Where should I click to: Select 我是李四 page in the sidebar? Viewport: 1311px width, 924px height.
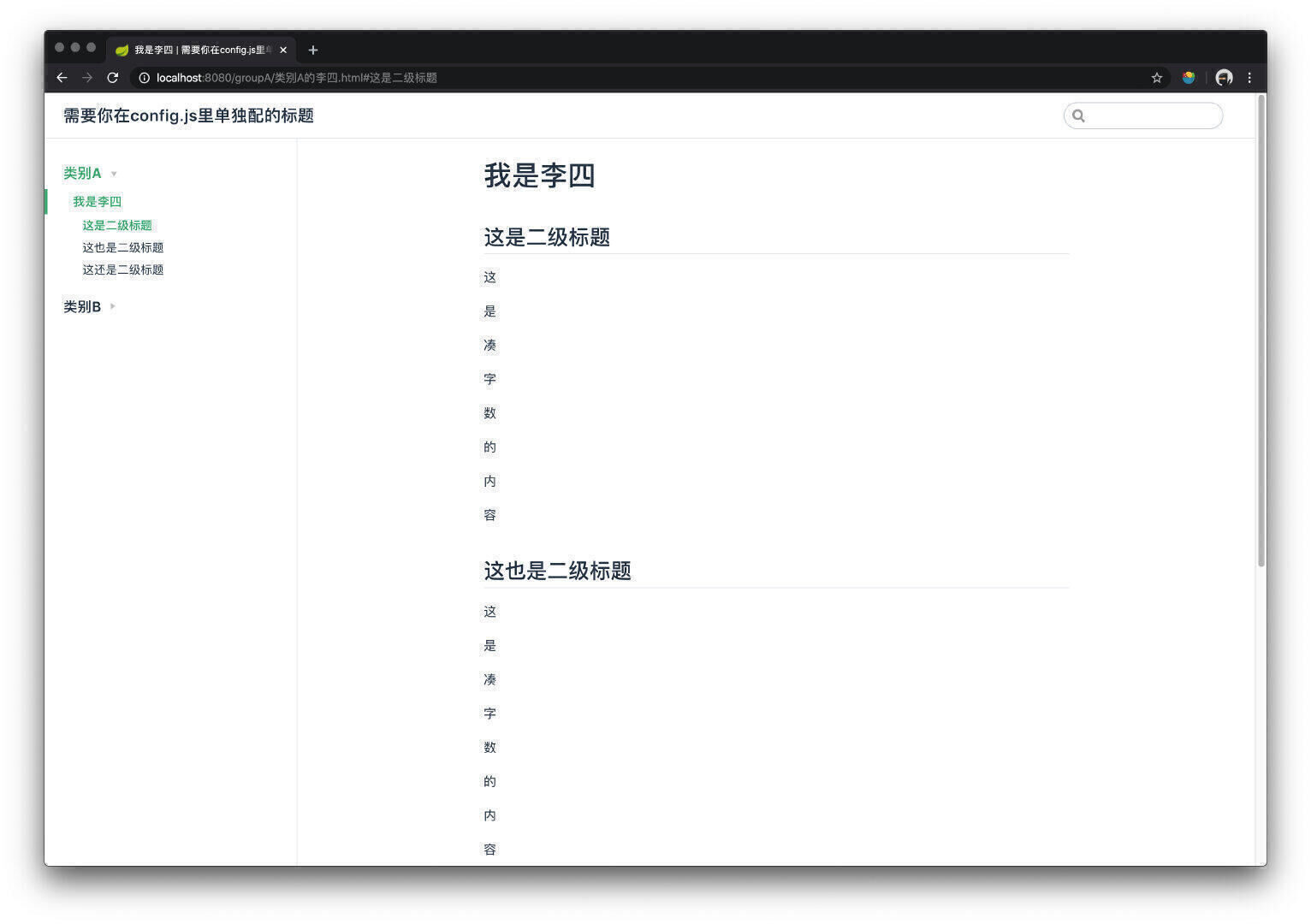[97, 202]
